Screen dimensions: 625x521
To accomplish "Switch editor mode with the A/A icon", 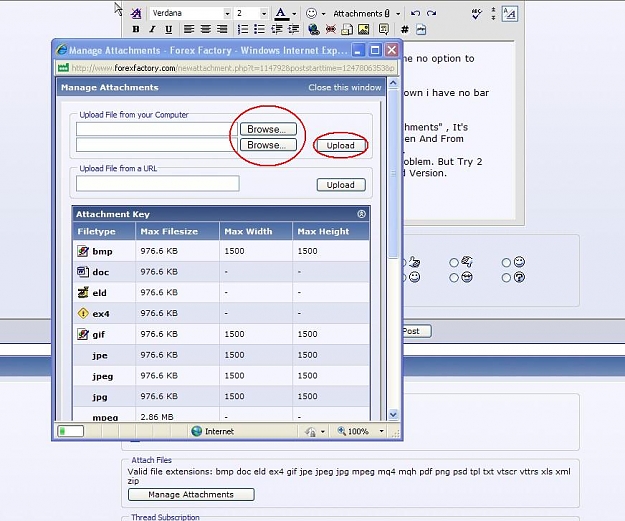I will pos(509,14).
